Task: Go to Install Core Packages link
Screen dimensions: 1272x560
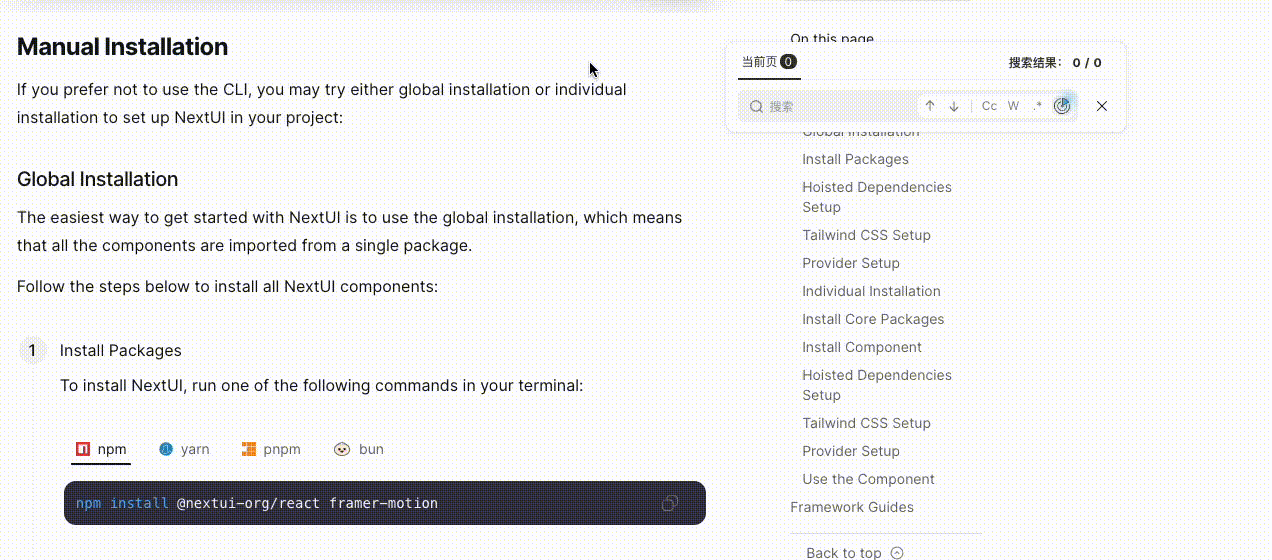Action: [873, 319]
